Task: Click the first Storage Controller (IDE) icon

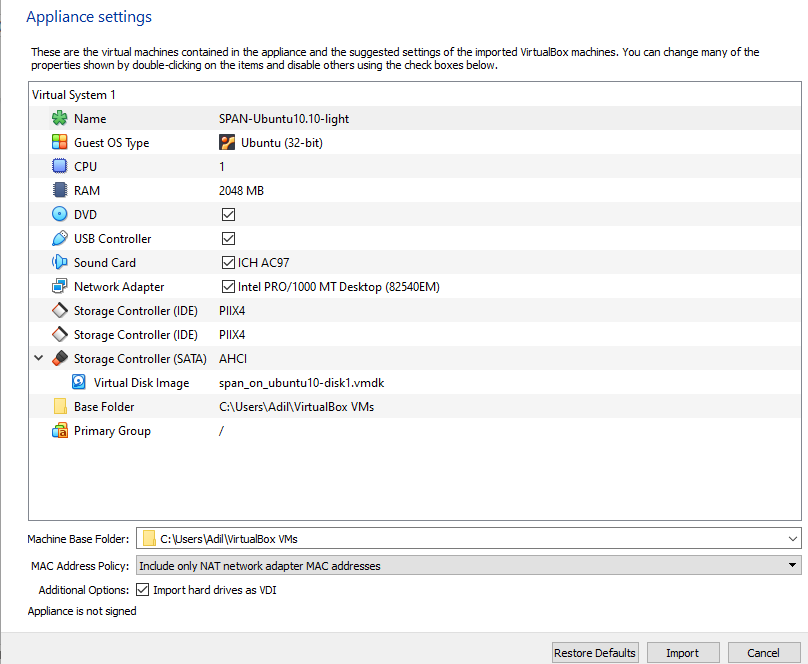Action: 60,310
